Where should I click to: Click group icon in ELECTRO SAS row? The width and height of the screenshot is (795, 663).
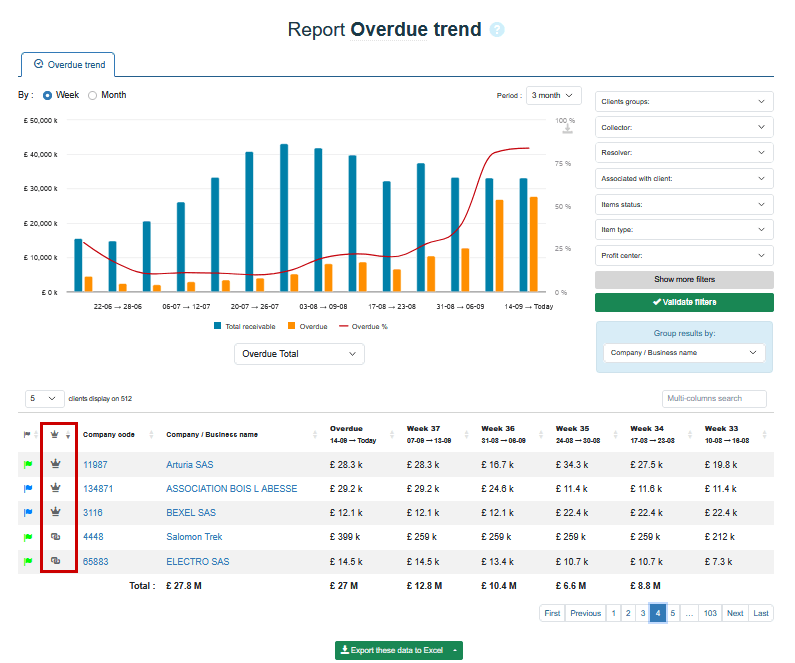56,561
